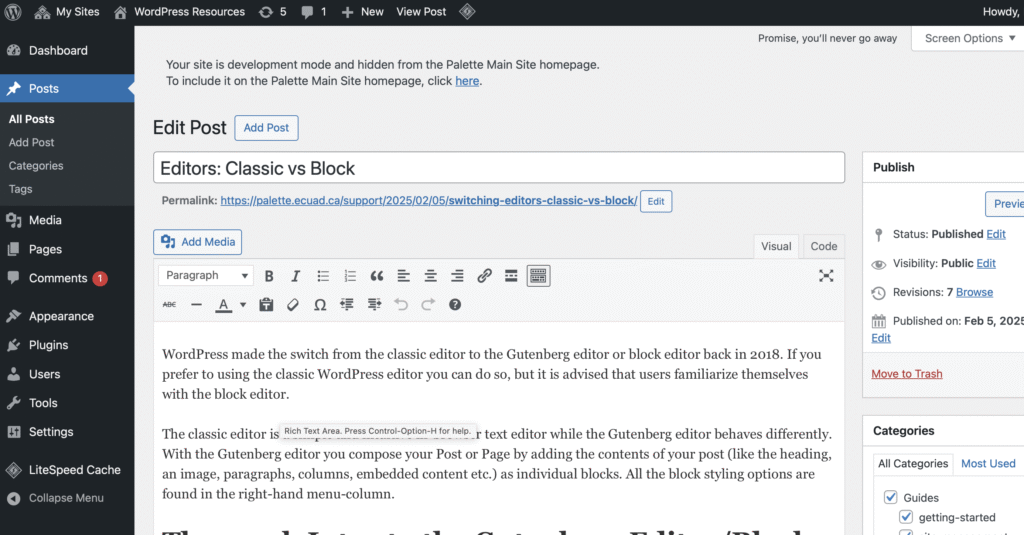The width and height of the screenshot is (1024, 535).
Task: Click the Add Post button beside heading
Action: coord(266,128)
